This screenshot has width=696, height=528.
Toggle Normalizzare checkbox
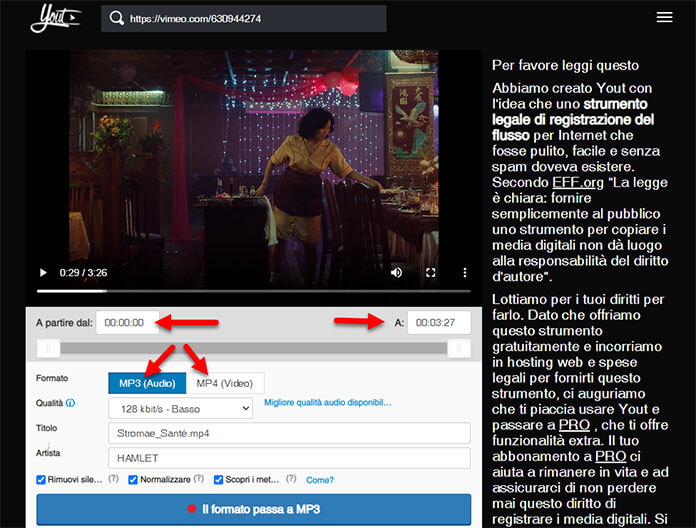133,480
